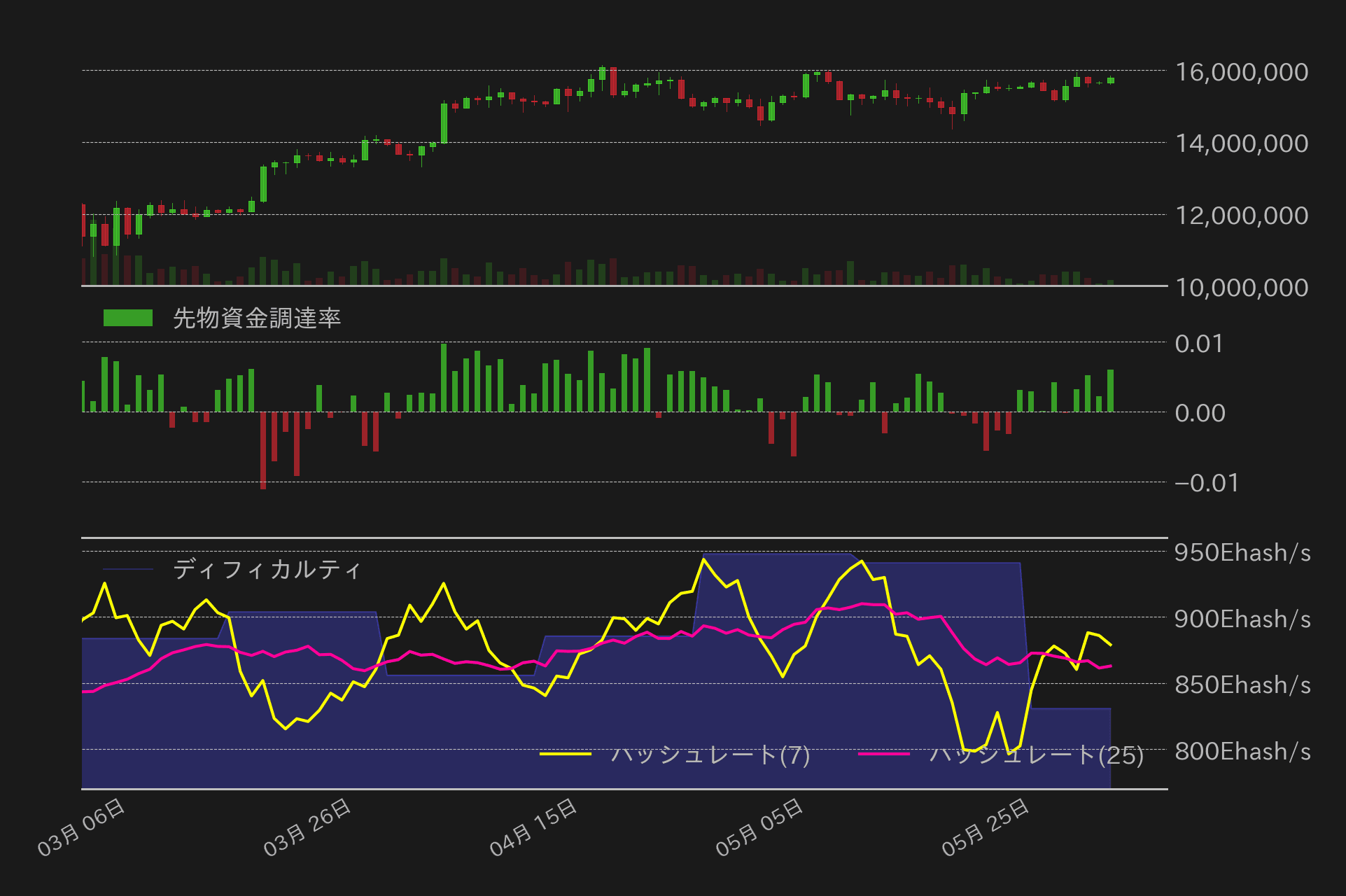1346x896 pixels.
Task: Click the 800Ehash/s axis label
Action: click(x=1242, y=751)
